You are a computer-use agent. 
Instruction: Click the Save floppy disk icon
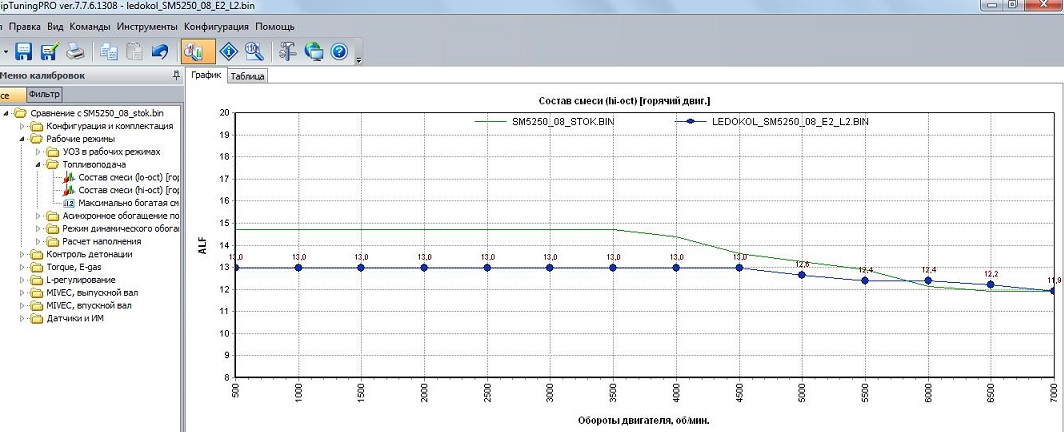pos(23,51)
